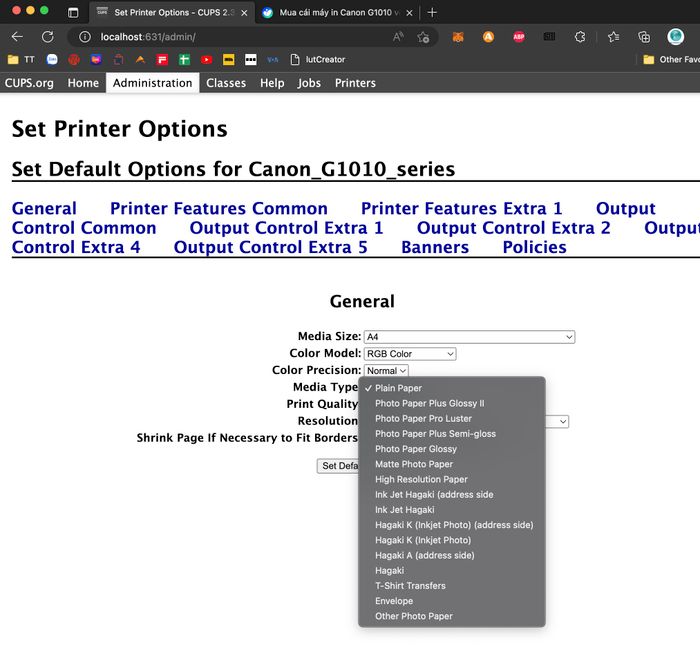Choose Photo Paper Plus Glossy II

[452, 403]
